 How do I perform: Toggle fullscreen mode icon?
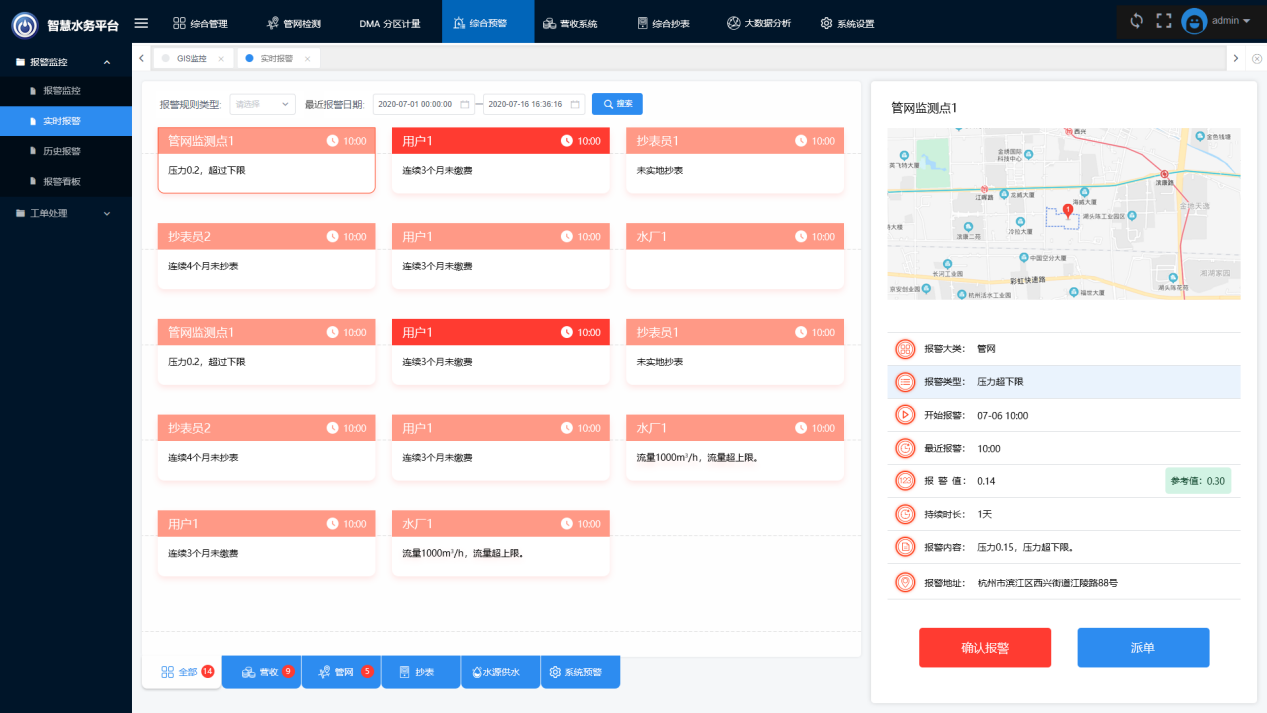coord(1163,21)
